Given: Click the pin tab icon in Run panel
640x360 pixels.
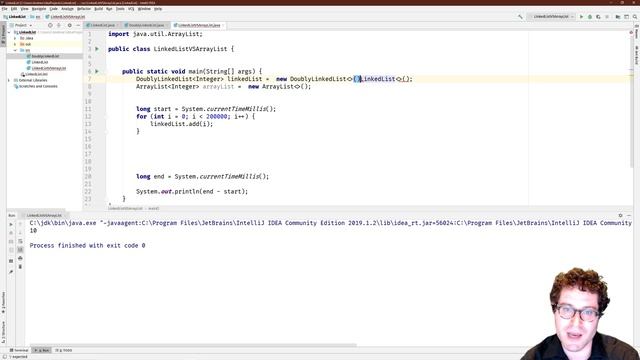Looking at the screenshot, I should coord(11,272).
